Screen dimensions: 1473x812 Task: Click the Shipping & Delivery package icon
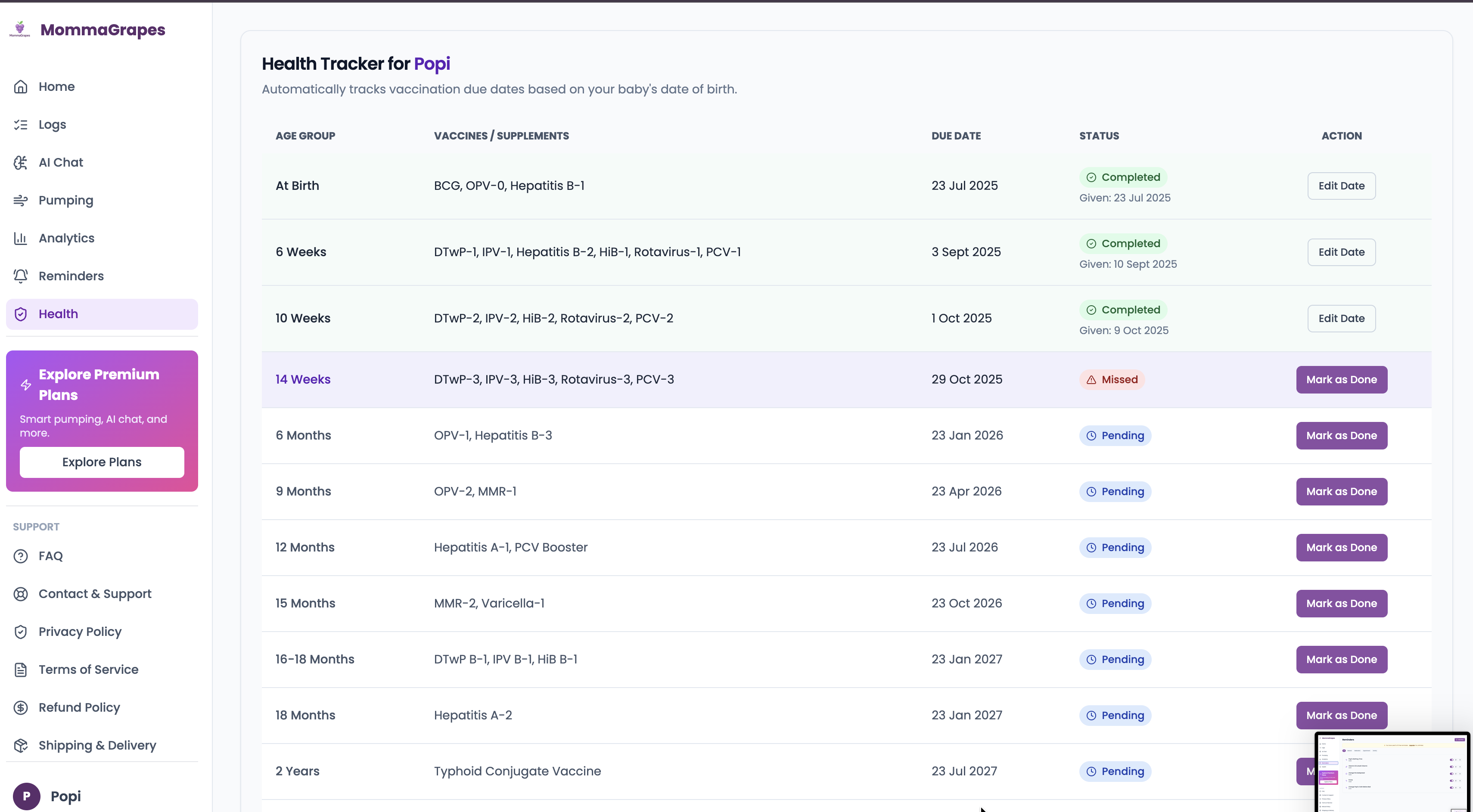coord(21,745)
